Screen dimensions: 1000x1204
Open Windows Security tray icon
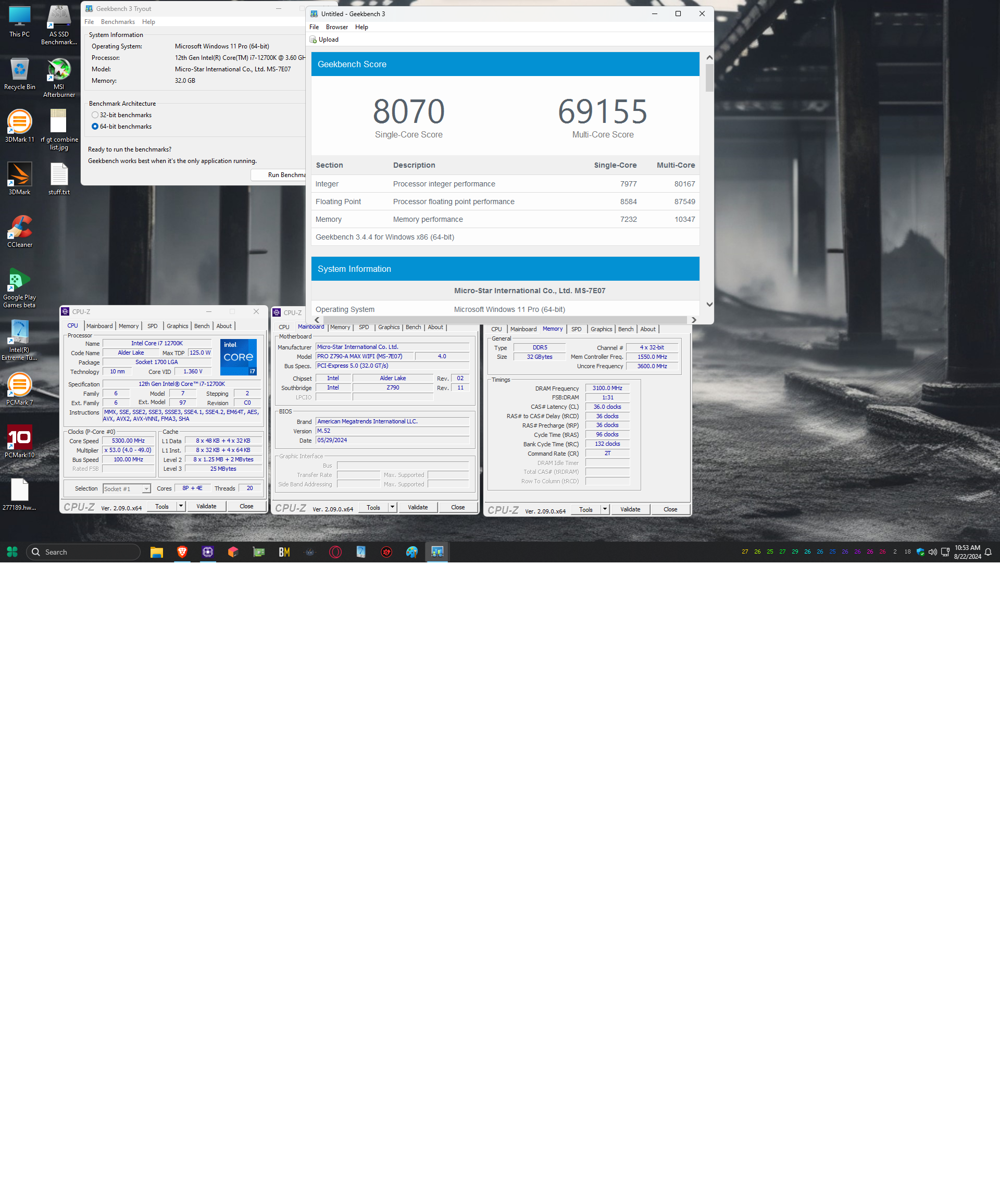click(x=920, y=551)
